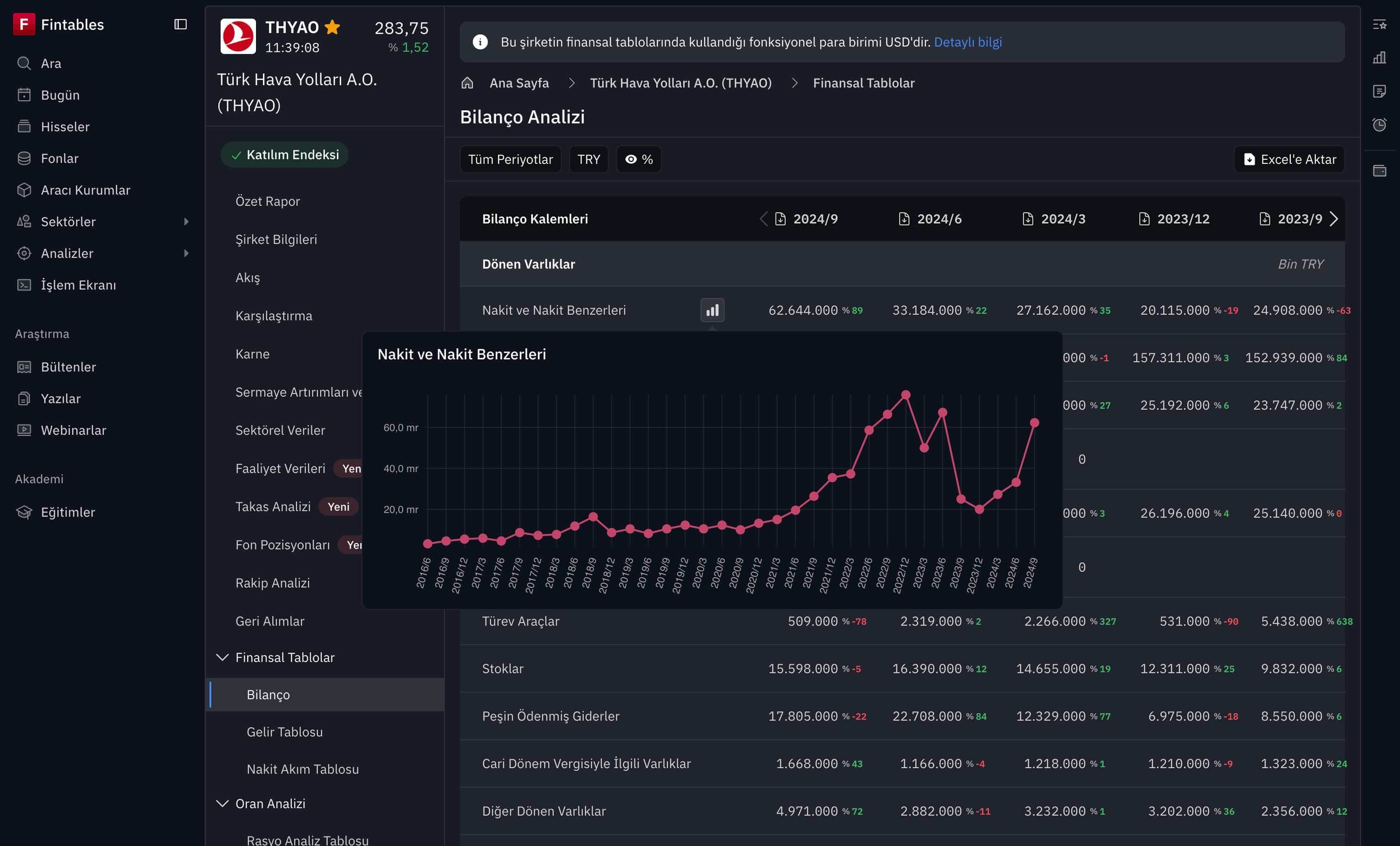1400x846 pixels.
Task: Click the Ara search icon
Action: coord(24,63)
